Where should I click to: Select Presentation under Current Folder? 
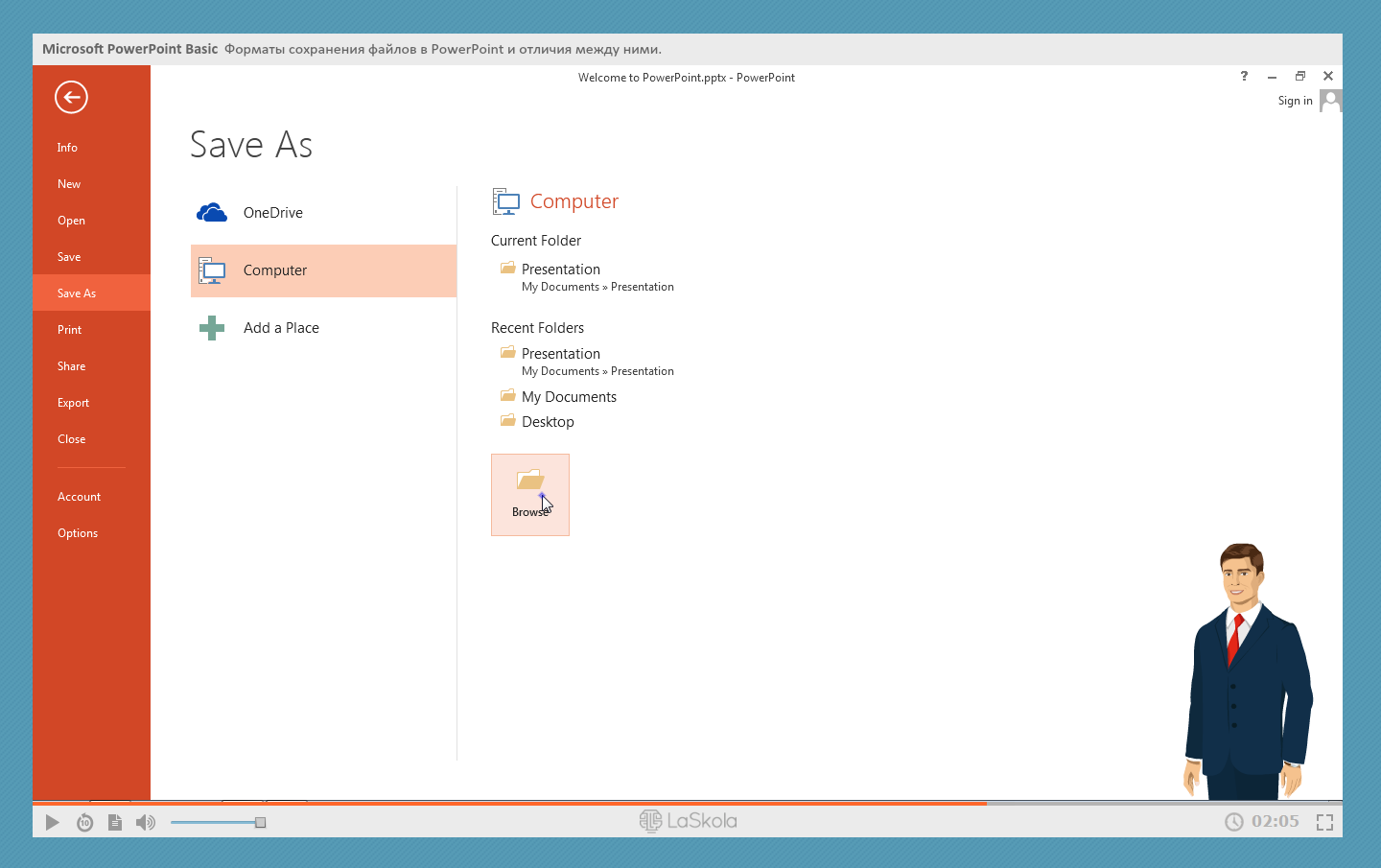[561, 270]
